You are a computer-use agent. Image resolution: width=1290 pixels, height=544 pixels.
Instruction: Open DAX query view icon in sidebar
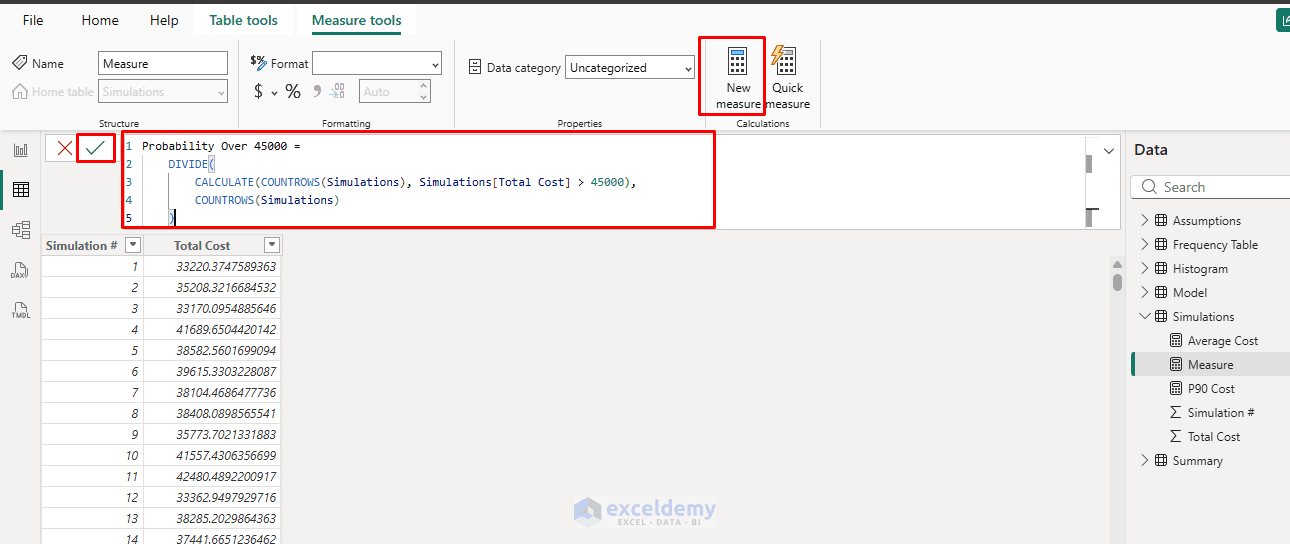coord(20,270)
